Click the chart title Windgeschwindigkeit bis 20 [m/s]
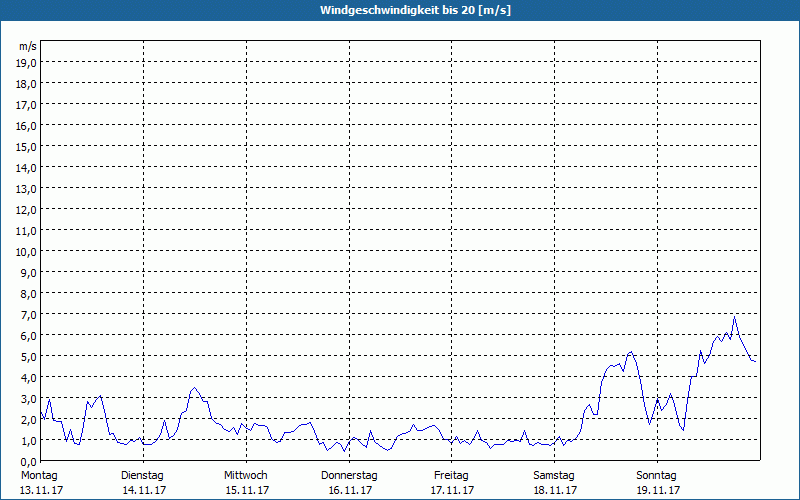The image size is (800, 500). click(x=415, y=10)
